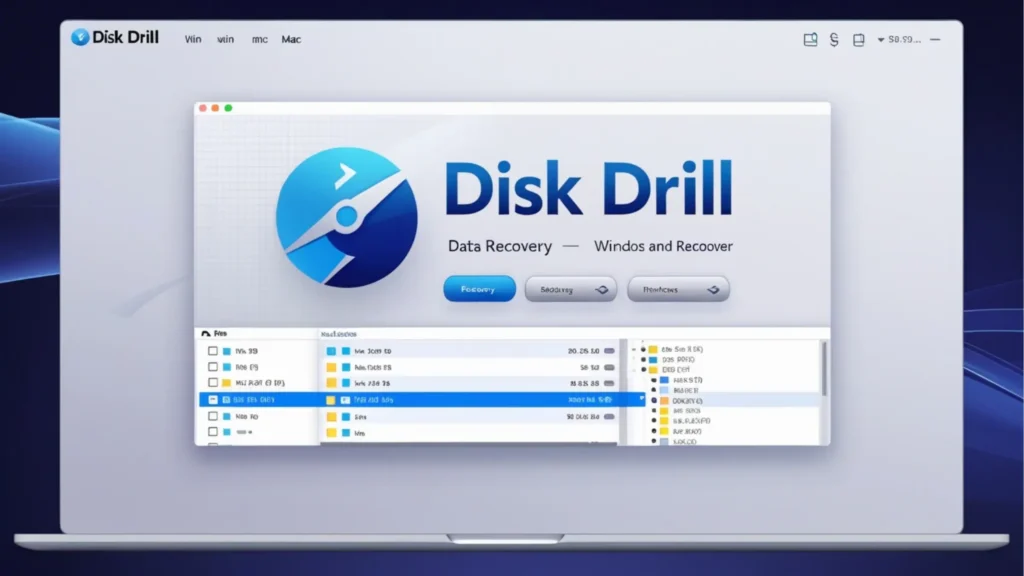Click the middle gray button beside the blue button
The width and height of the screenshot is (1024, 576).
pos(571,289)
